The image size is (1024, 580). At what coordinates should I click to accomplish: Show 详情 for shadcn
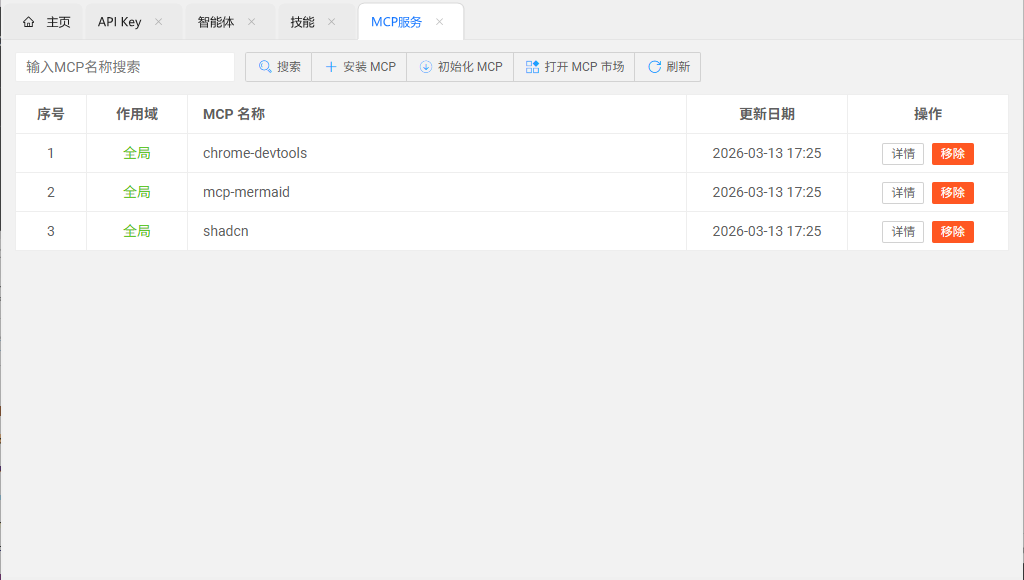[903, 232]
